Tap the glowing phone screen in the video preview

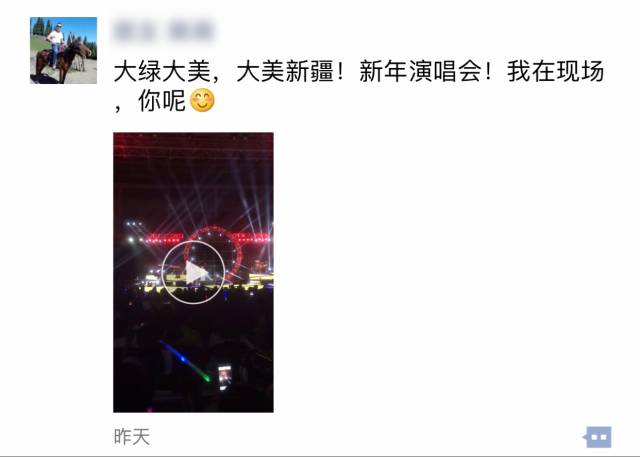coord(224,377)
